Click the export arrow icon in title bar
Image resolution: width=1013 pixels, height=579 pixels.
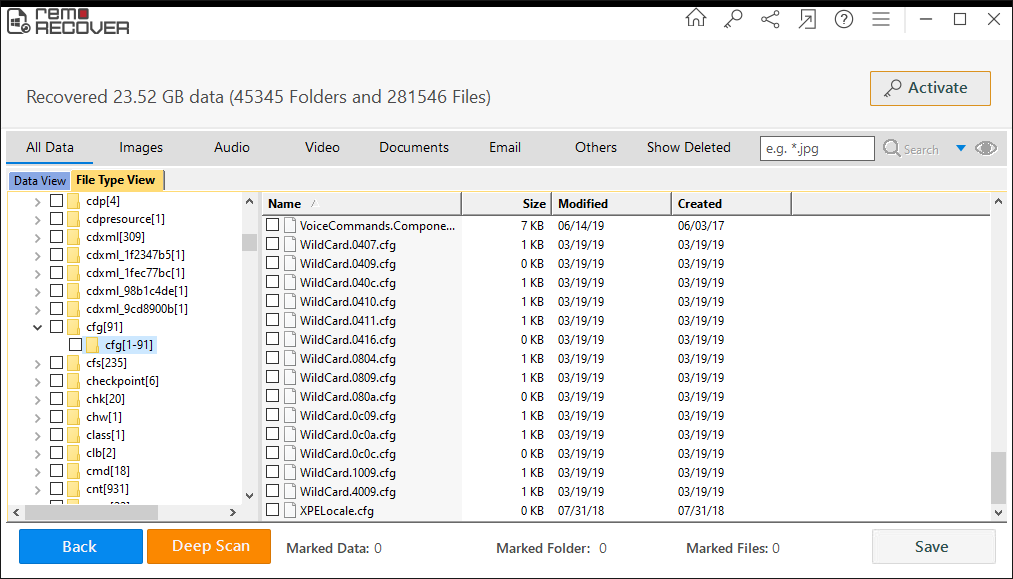pyautogui.click(x=807, y=19)
